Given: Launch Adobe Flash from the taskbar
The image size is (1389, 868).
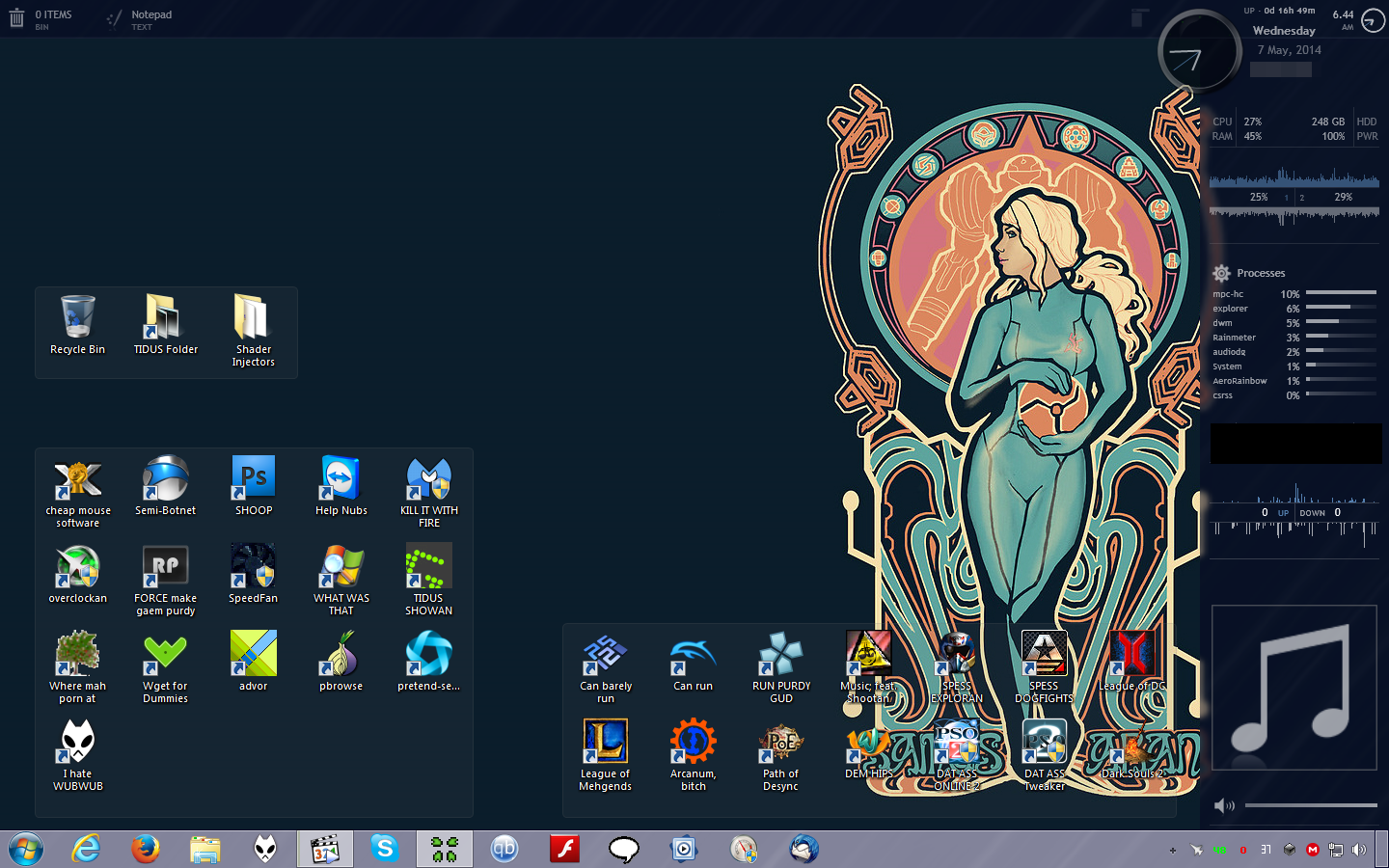Looking at the screenshot, I should (564, 849).
